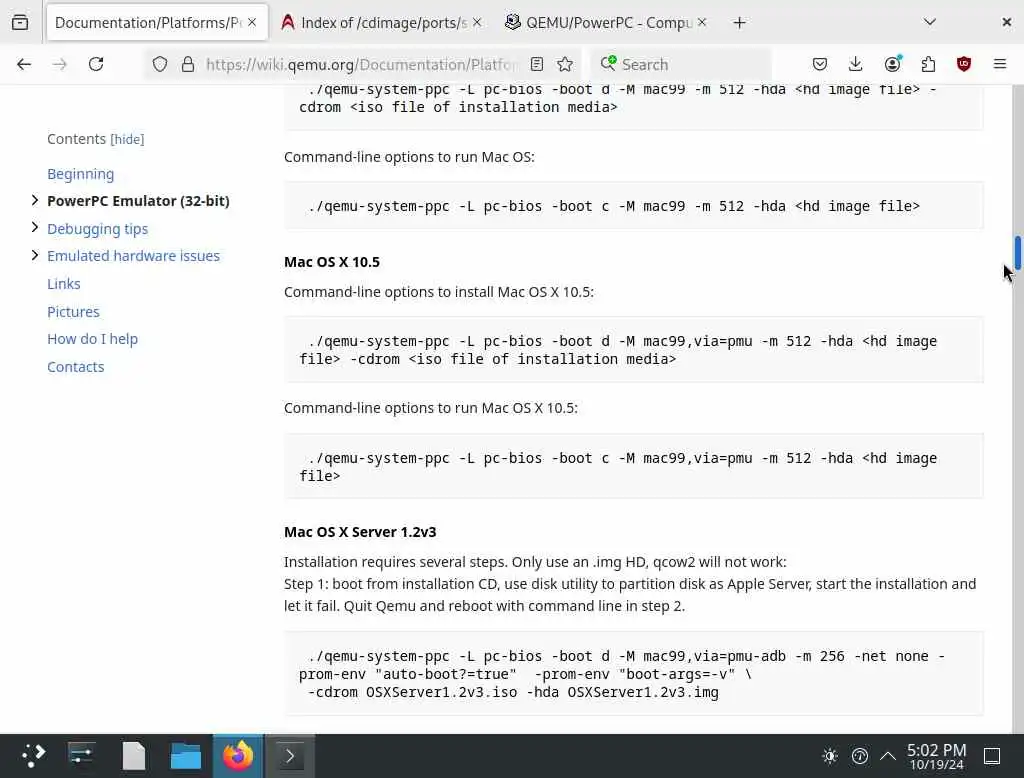Open the How do I help section

pyautogui.click(x=92, y=338)
